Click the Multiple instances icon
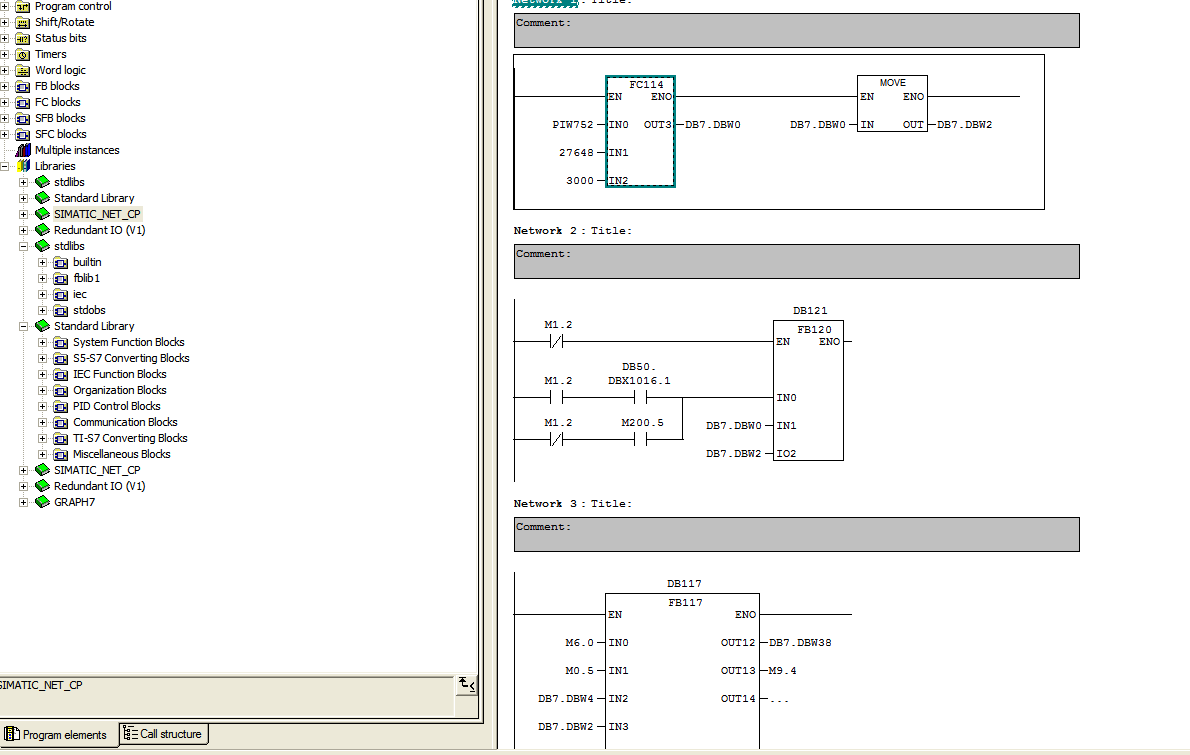This screenshot has height=755, width=1190. click(23, 150)
